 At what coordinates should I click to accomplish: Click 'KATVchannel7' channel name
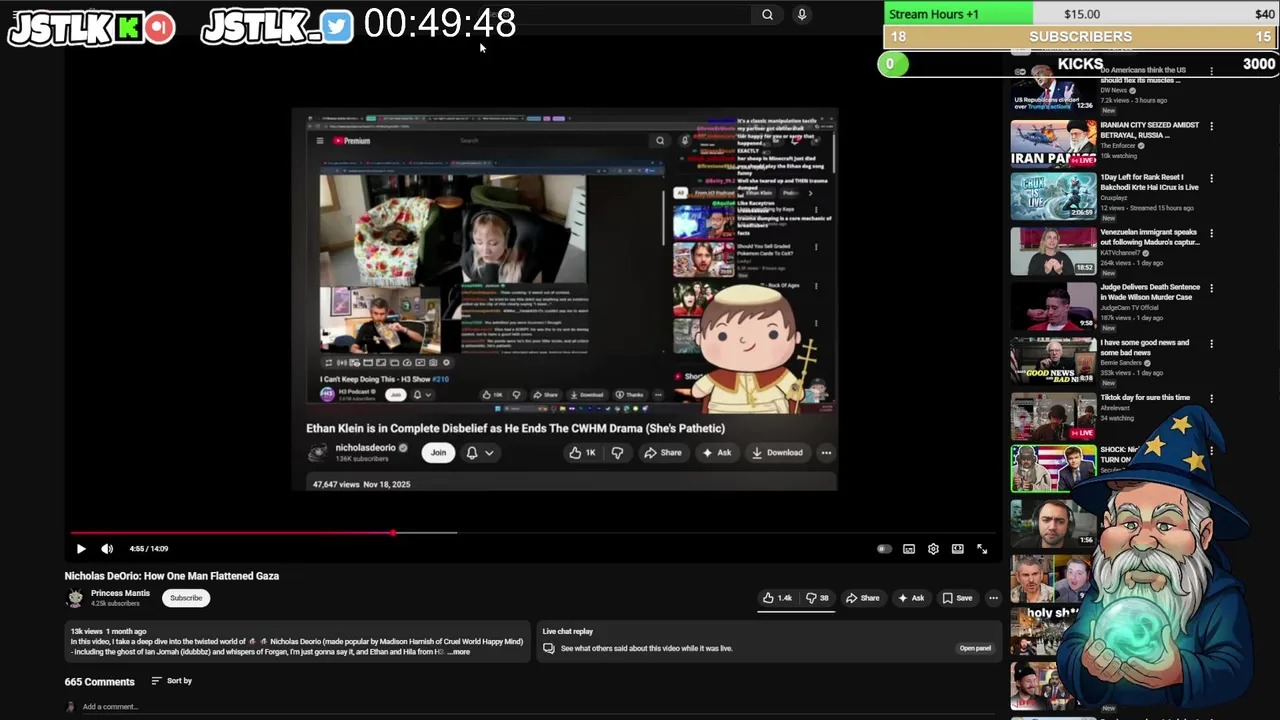coord(1121,253)
